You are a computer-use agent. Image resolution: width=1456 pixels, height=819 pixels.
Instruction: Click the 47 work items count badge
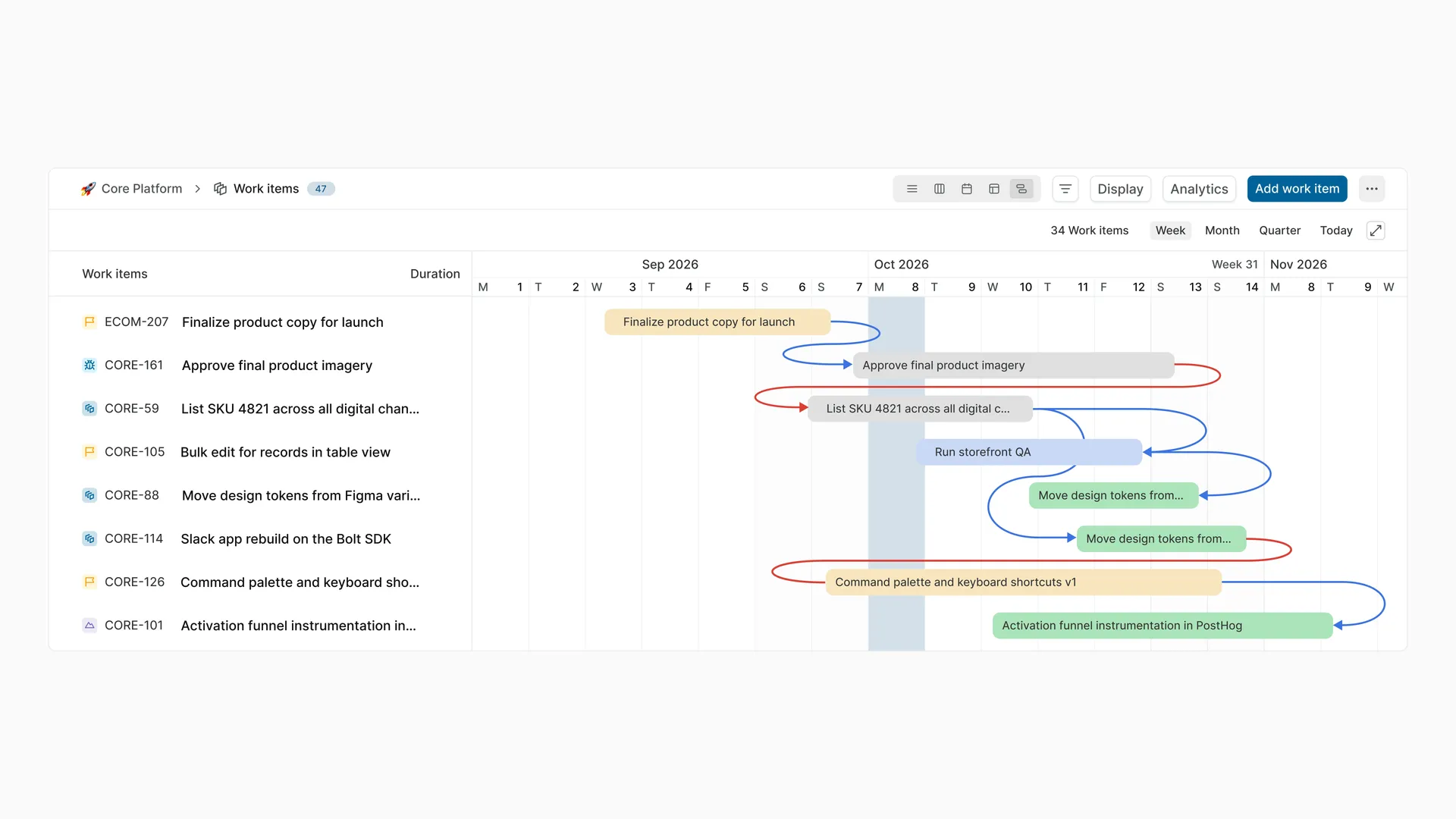321,189
